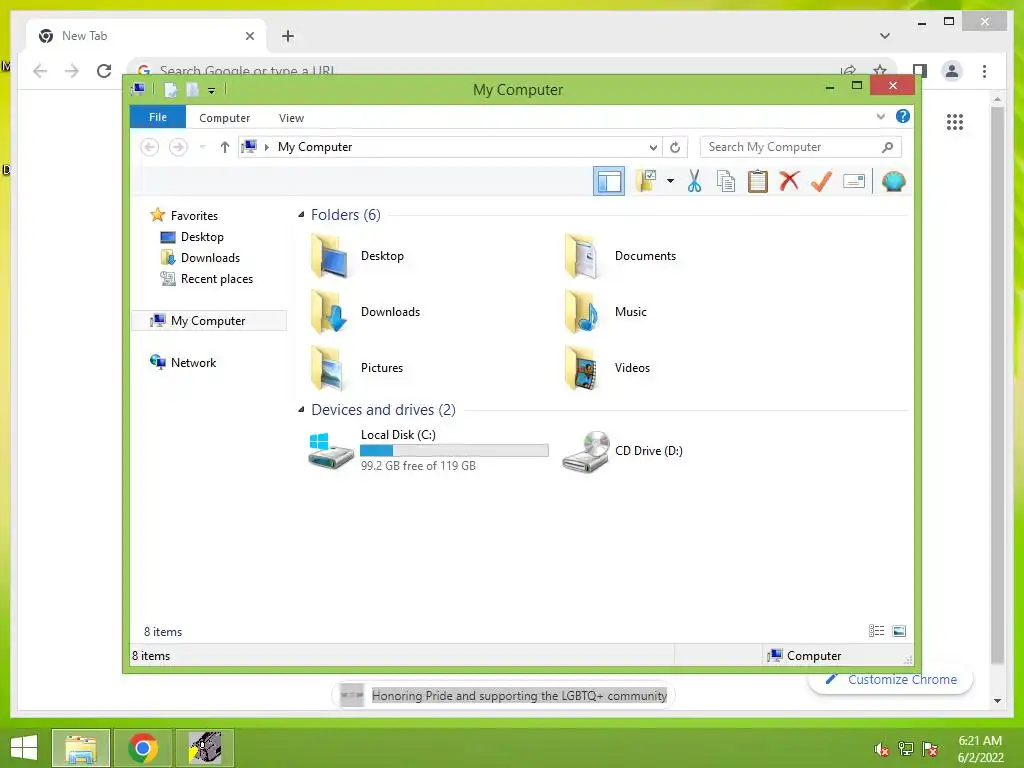Open the Quick Access Toolbar customize dropdown

[x=212, y=90]
